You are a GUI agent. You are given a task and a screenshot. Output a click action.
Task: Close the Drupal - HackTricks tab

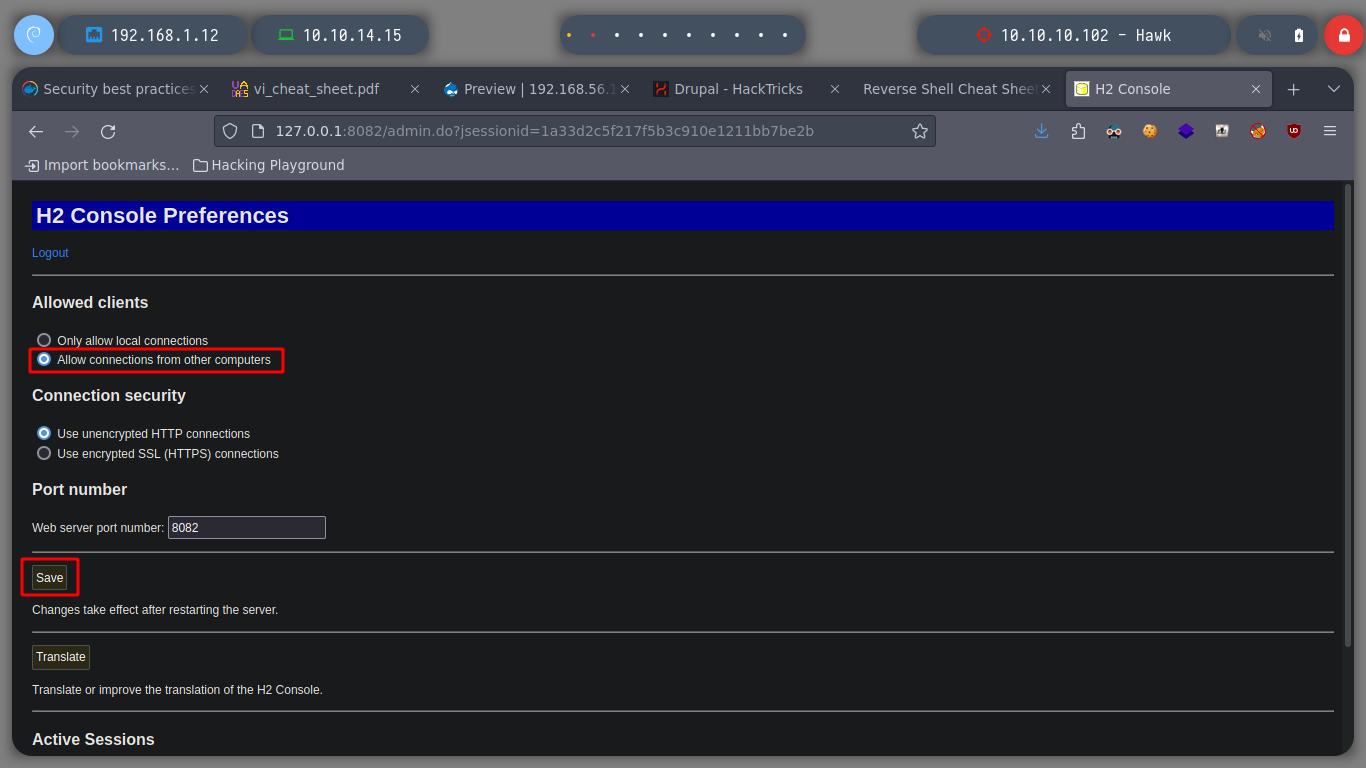(834, 89)
